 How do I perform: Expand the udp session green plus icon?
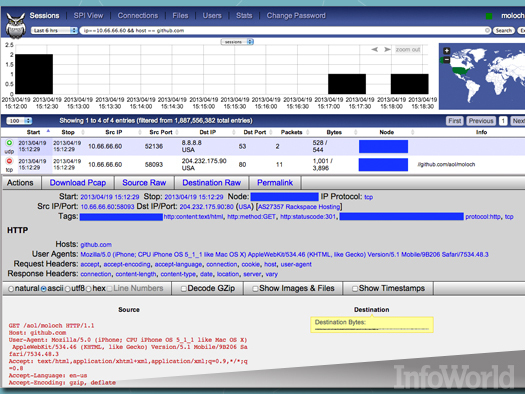[9, 143]
